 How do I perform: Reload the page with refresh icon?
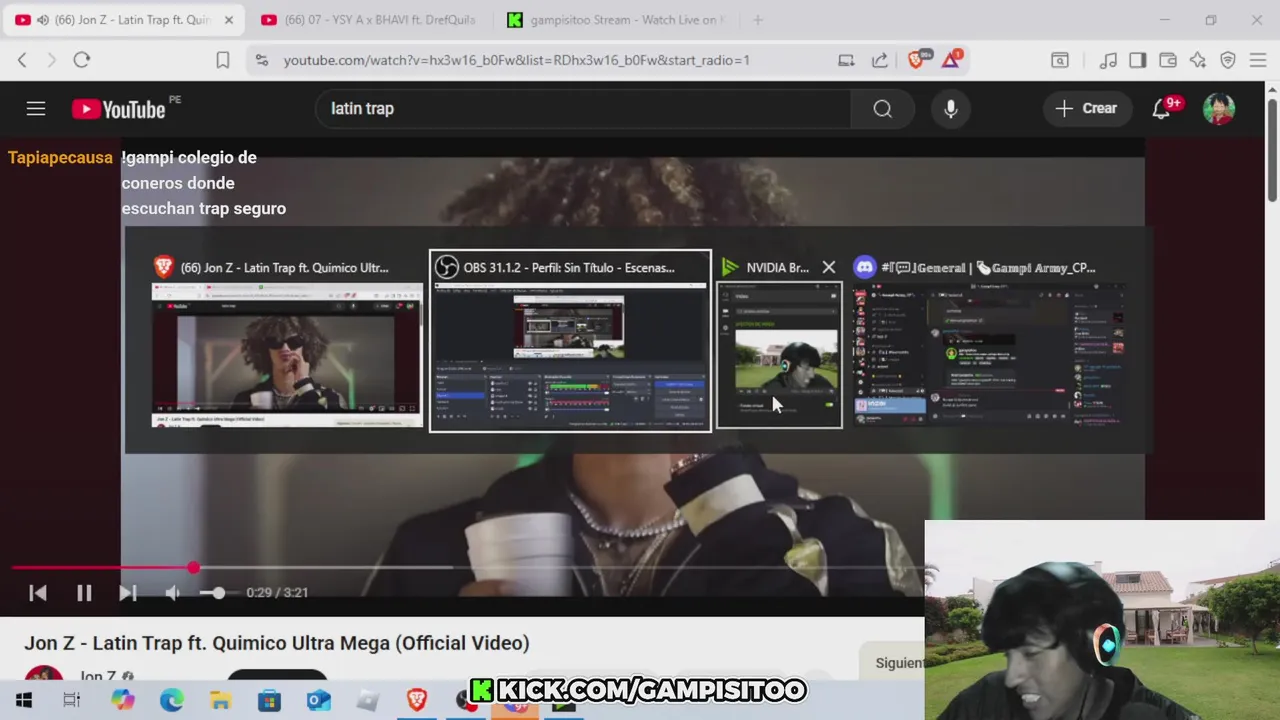tap(82, 60)
